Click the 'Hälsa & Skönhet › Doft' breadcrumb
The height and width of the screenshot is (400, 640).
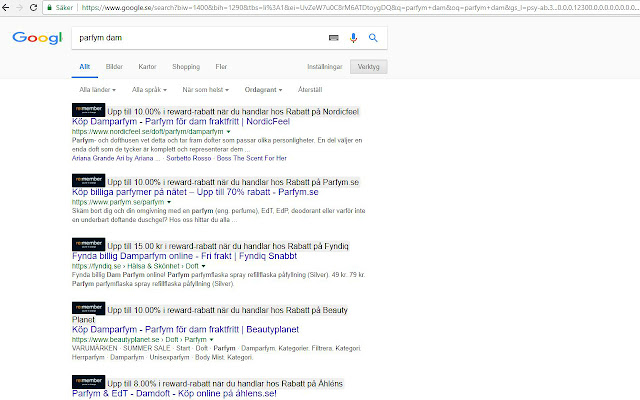tap(163, 267)
